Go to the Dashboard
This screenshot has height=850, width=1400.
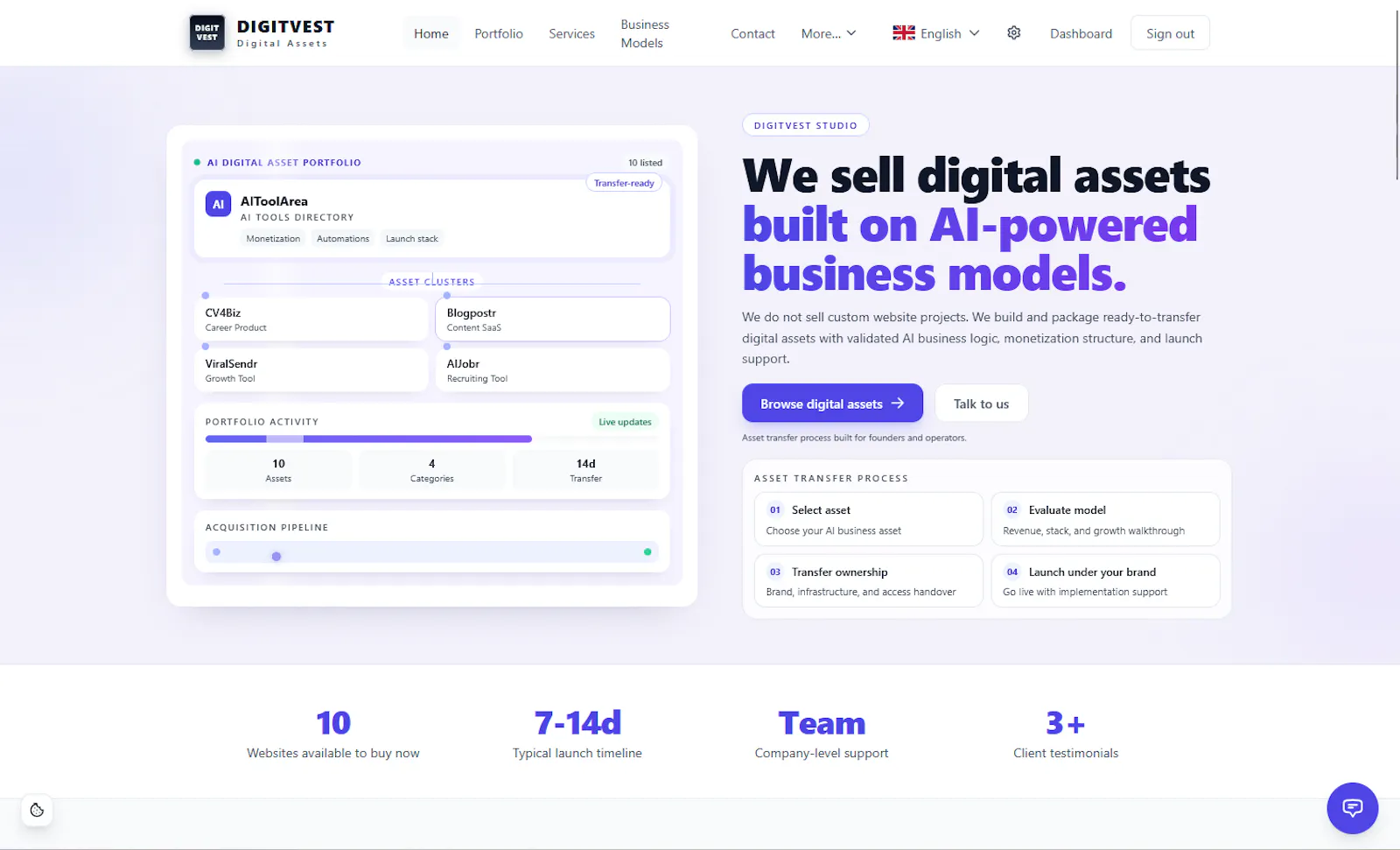point(1081,33)
